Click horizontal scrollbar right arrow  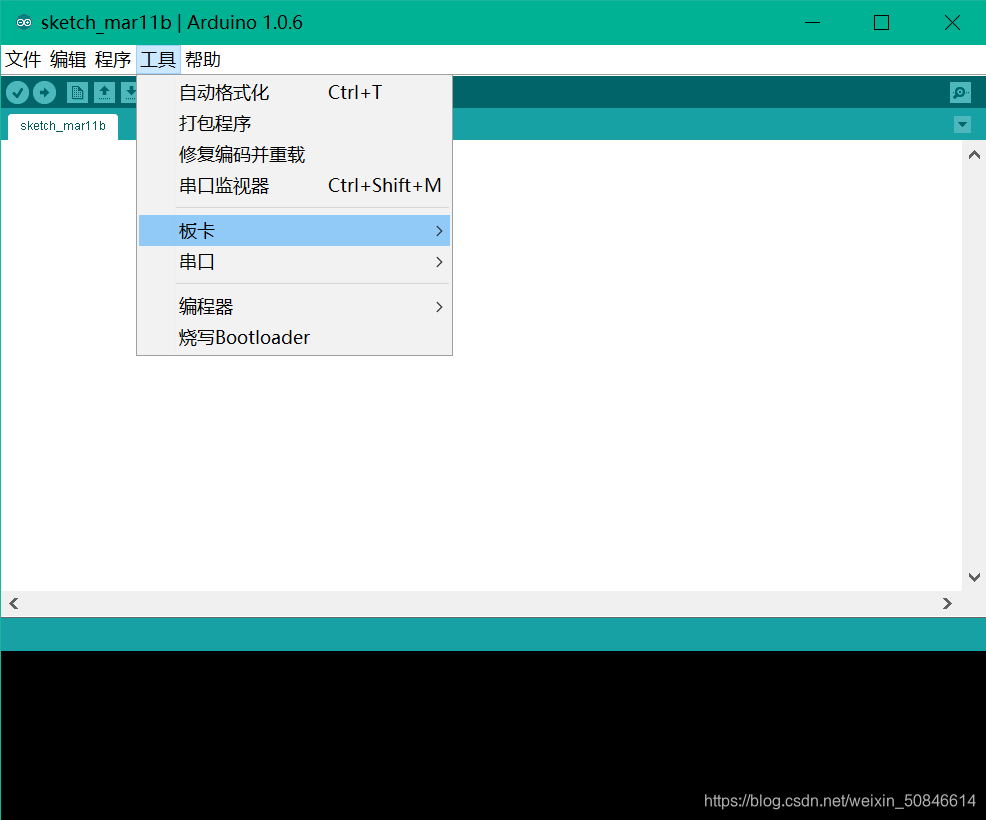tap(947, 604)
